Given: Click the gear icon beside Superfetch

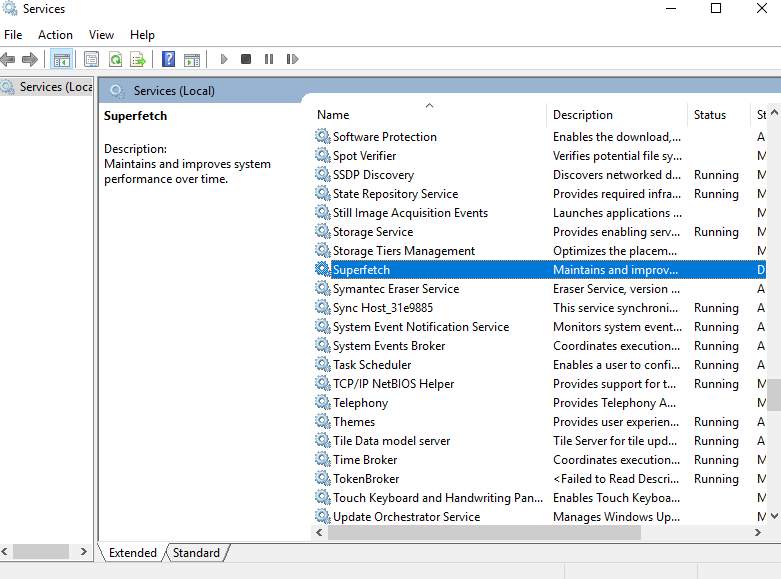Looking at the screenshot, I should [323, 269].
